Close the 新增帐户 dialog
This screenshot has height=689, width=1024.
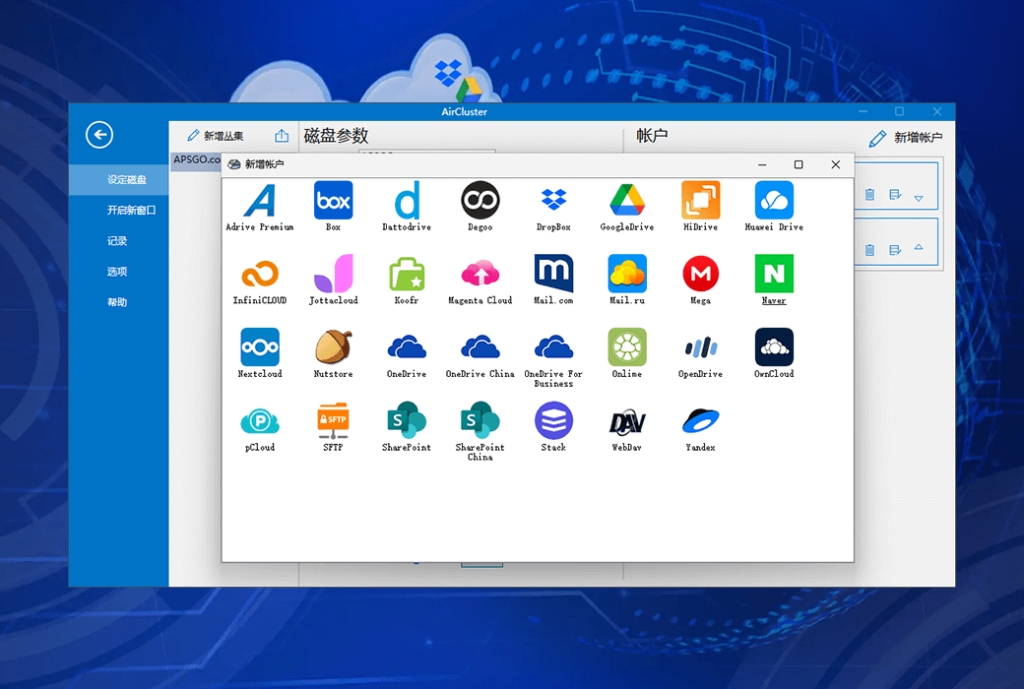click(835, 165)
